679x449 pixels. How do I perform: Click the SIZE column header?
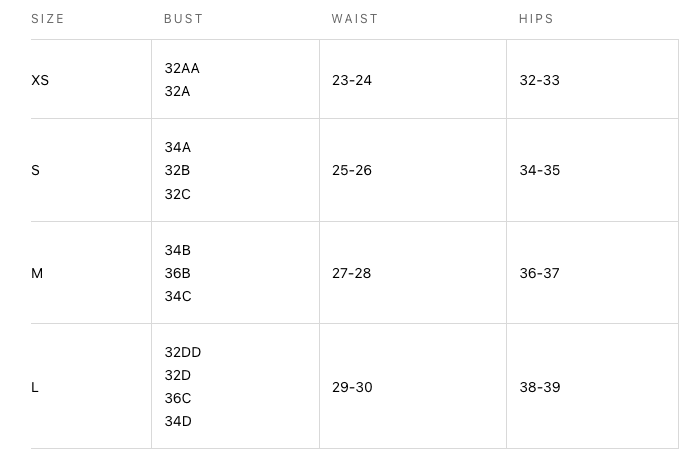48,19
